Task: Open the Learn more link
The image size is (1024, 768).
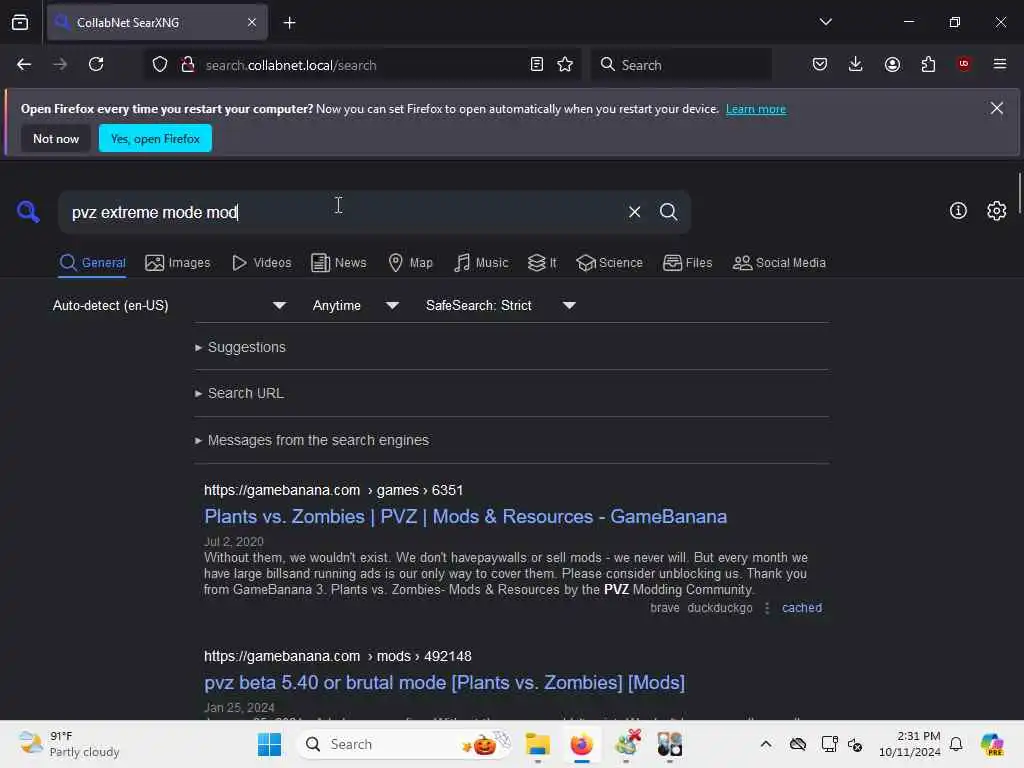Action: tap(756, 109)
